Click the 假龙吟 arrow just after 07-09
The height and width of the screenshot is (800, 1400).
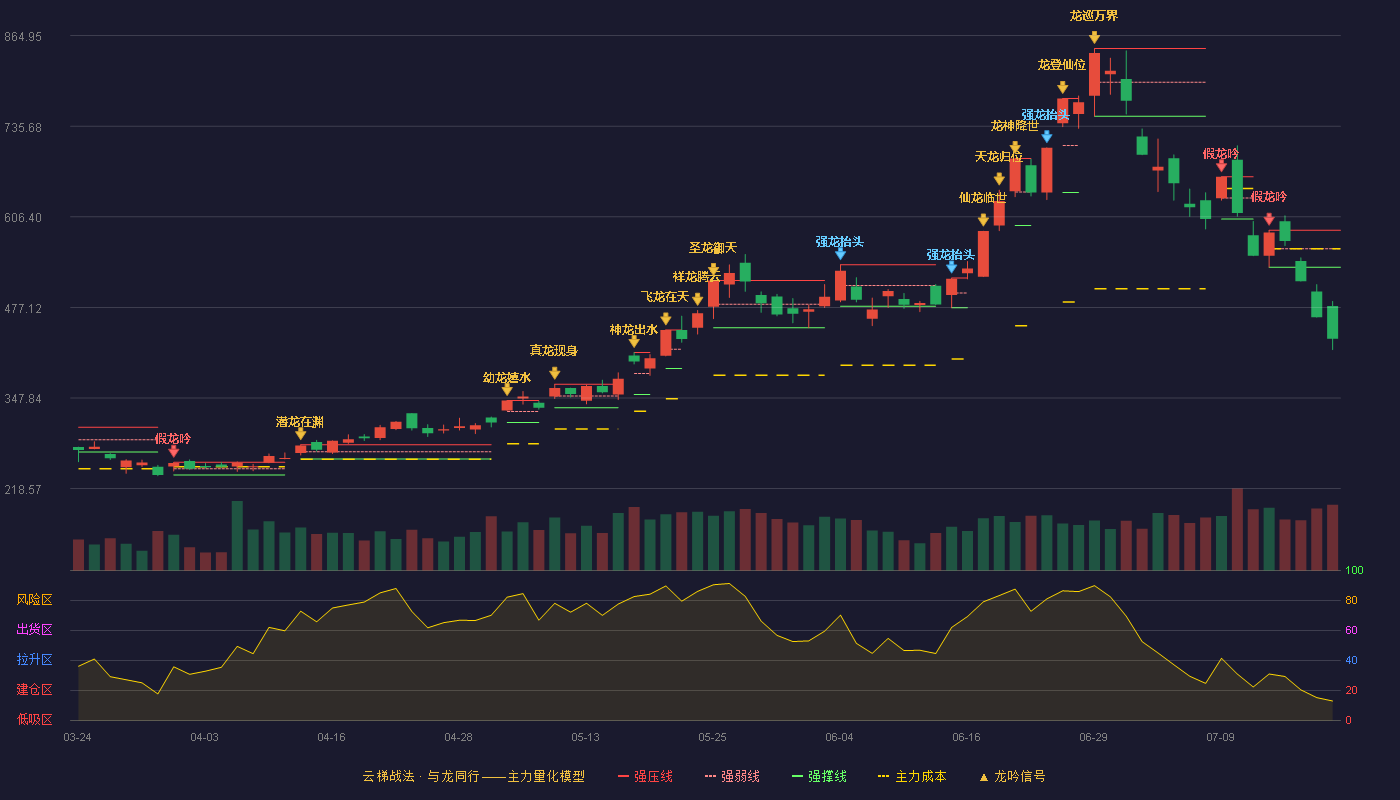(x=1221, y=166)
